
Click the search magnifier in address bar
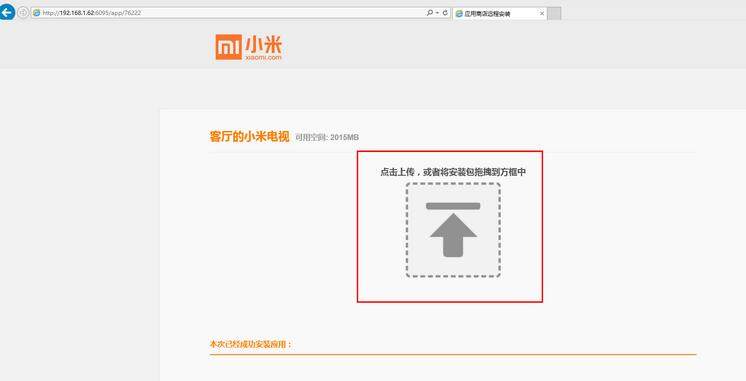click(430, 13)
